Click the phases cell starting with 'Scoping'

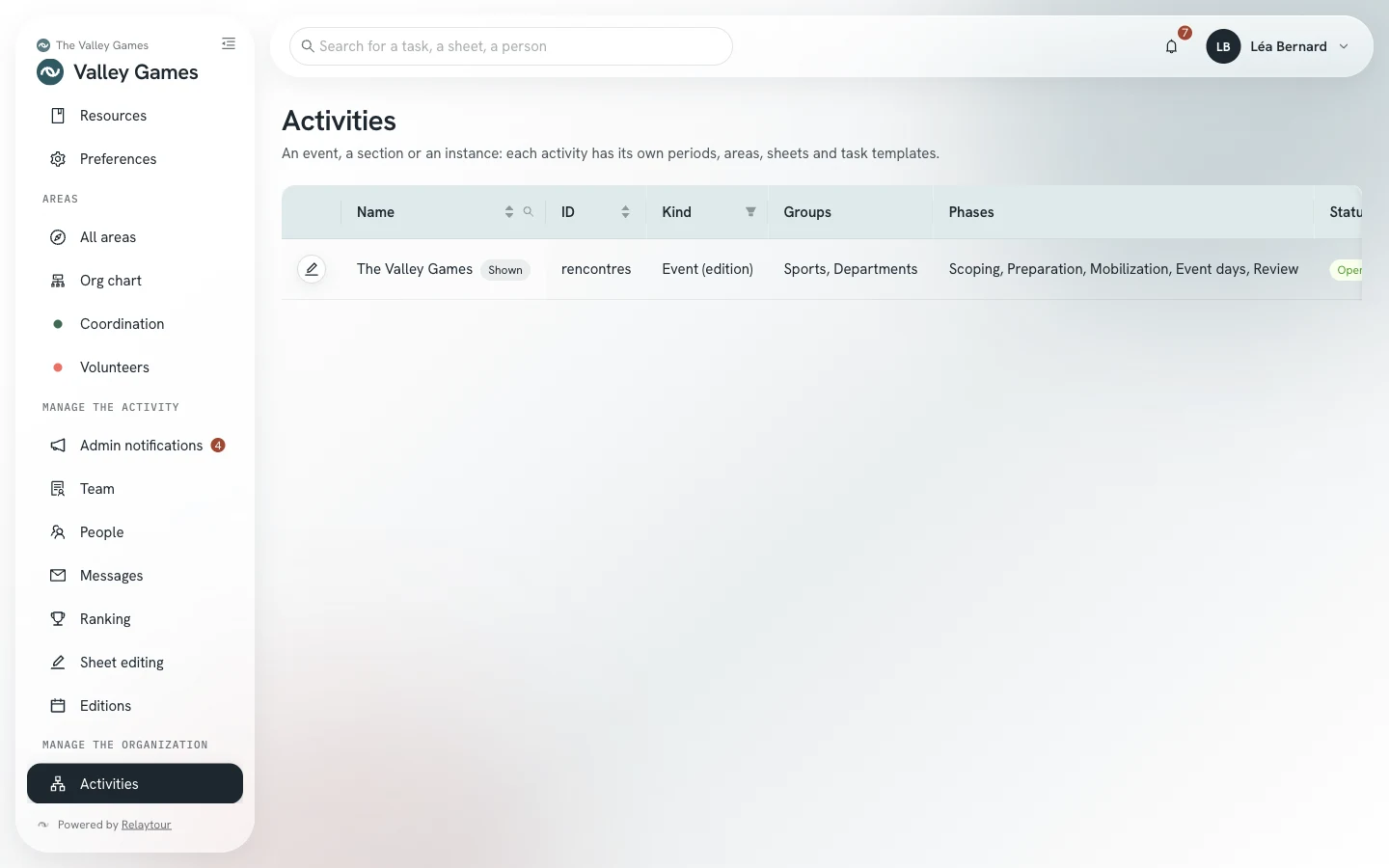[1124, 269]
